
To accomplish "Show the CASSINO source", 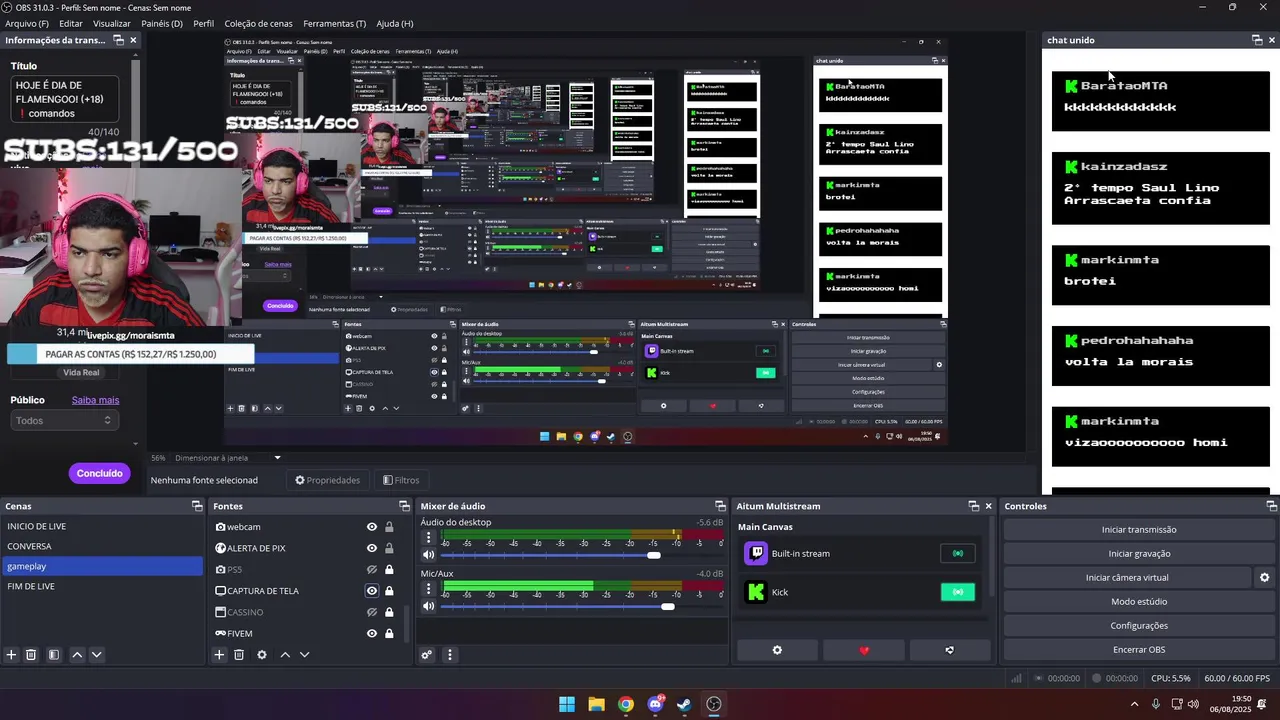I will pos(372,612).
